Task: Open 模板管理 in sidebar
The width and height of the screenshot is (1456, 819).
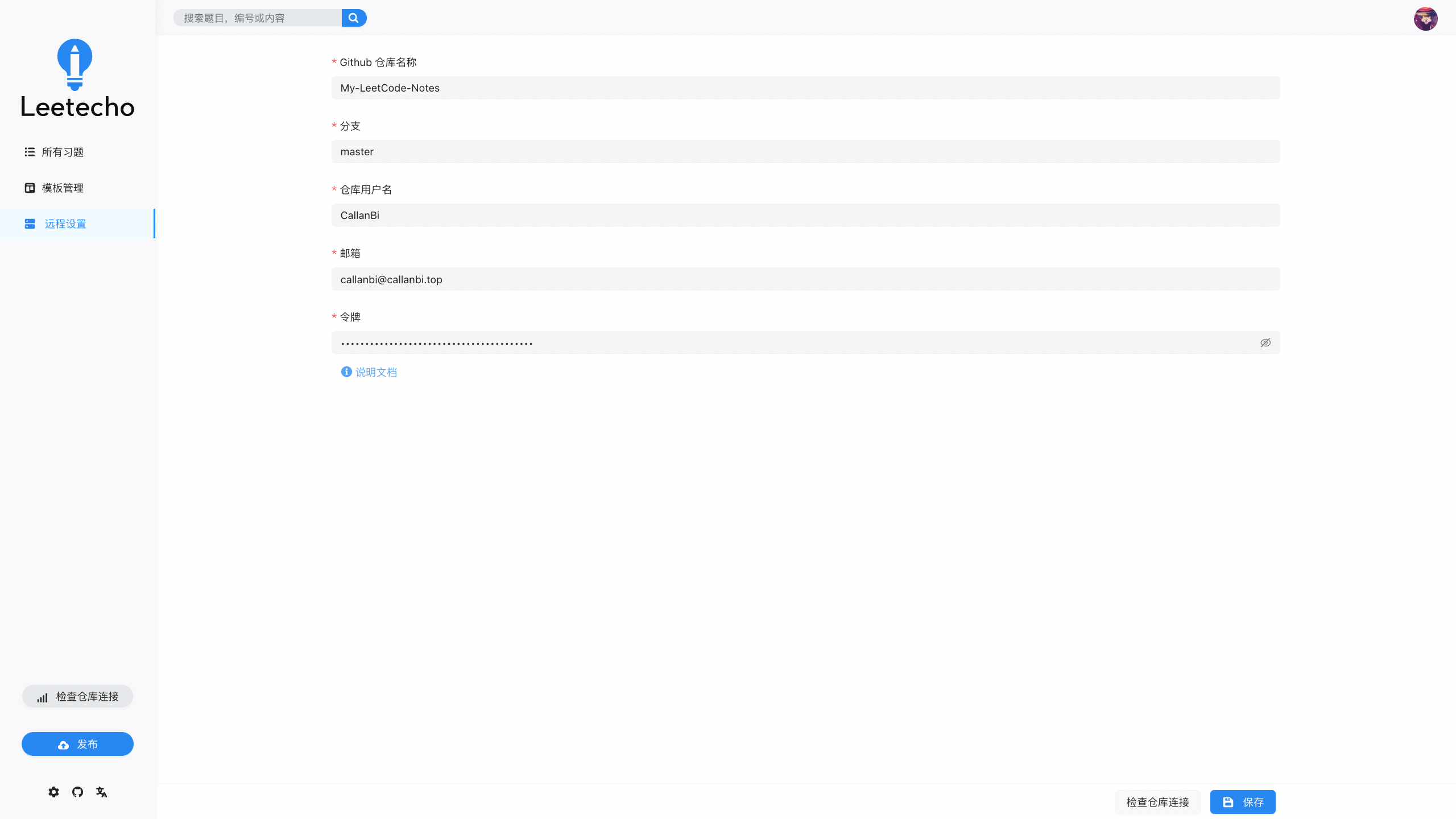Action: tap(63, 188)
